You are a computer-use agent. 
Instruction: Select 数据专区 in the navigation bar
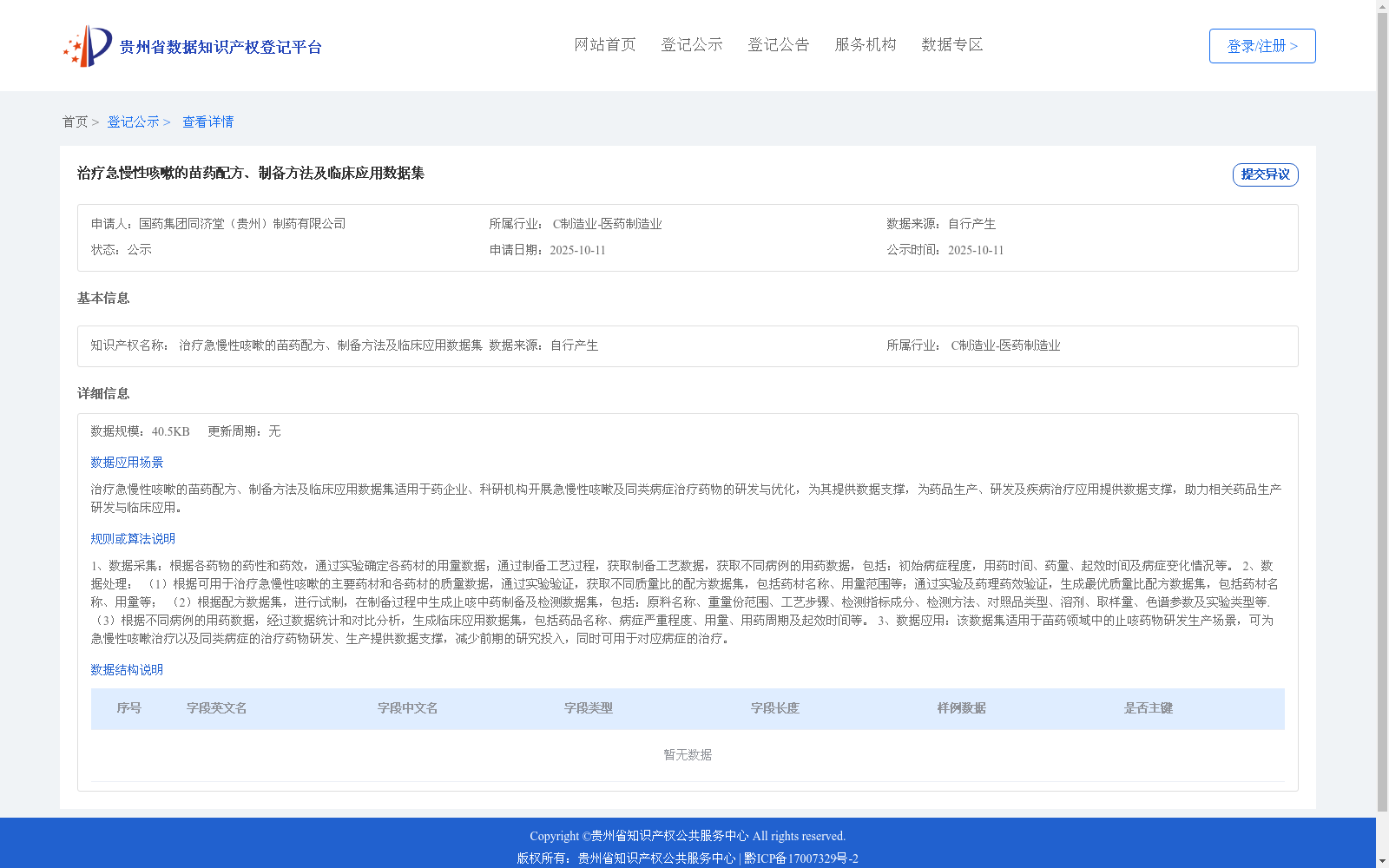coord(952,45)
